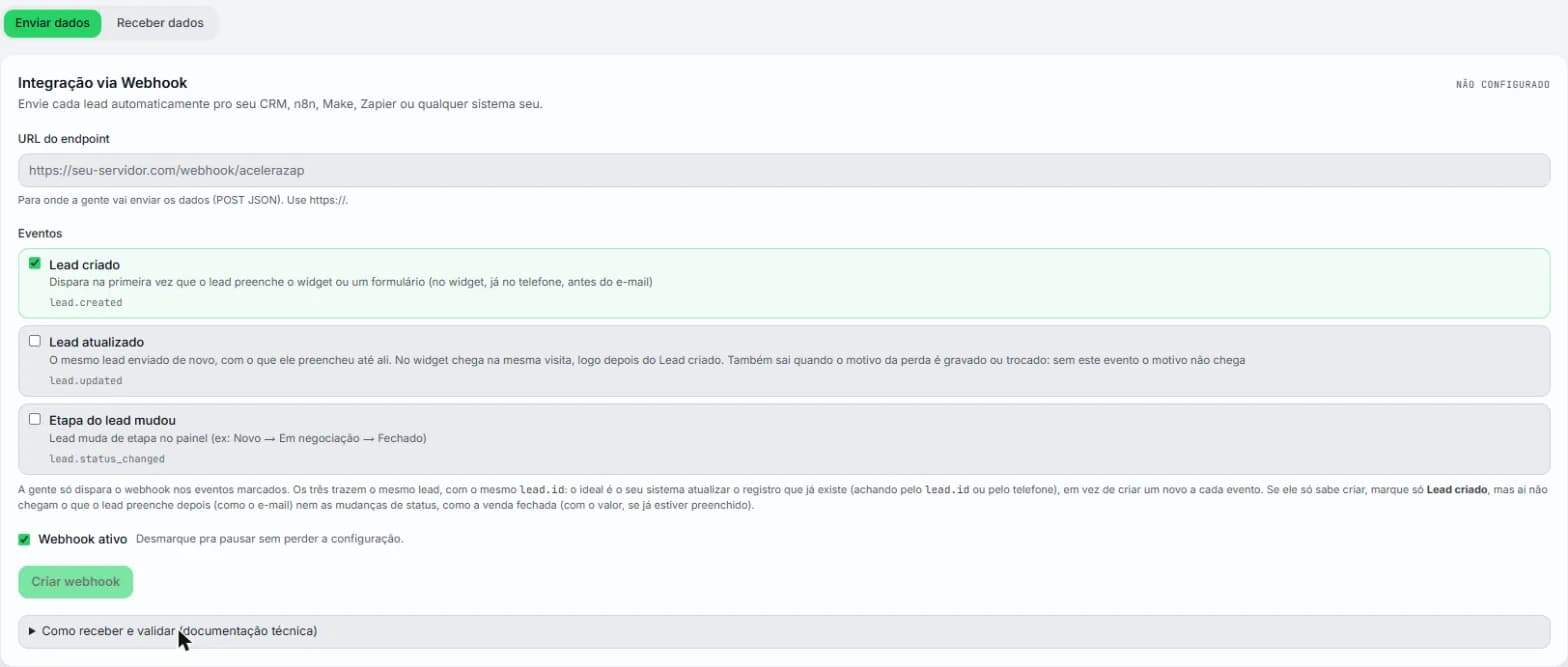Enable the Lead atualizado checkbox

35,341
